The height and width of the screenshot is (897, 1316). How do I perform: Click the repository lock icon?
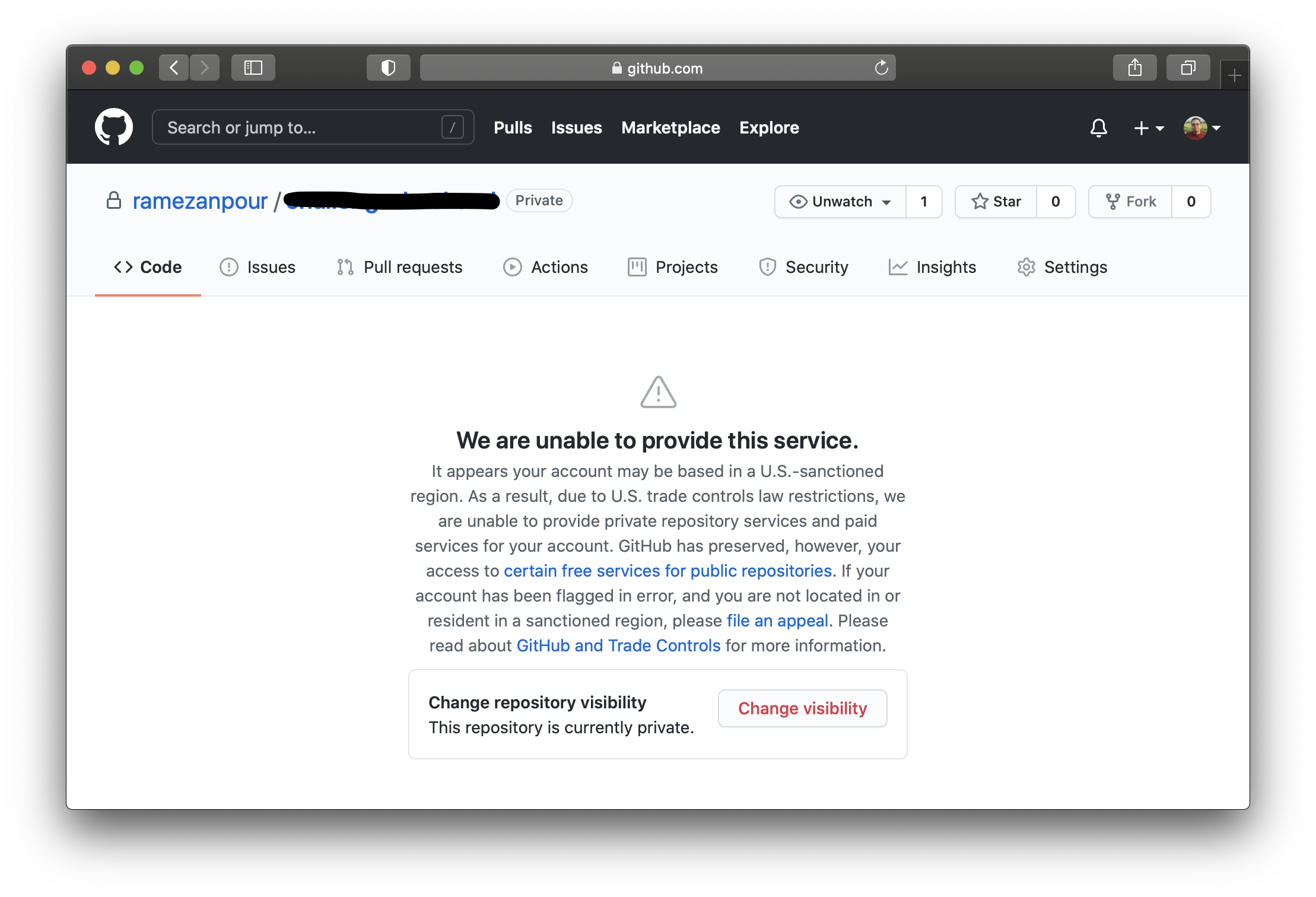tap(114, 201)
